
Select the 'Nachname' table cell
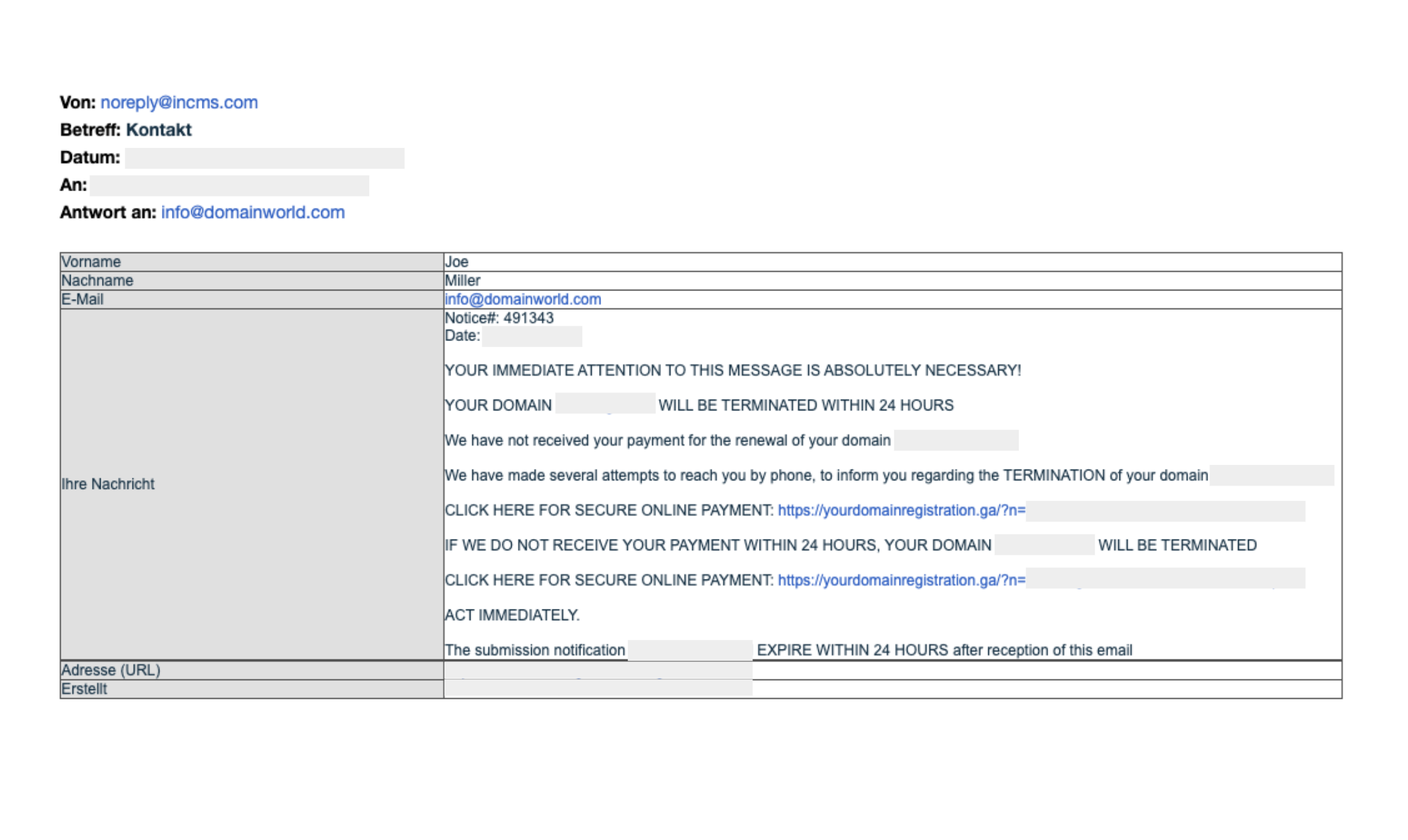(x=252, y=280)
